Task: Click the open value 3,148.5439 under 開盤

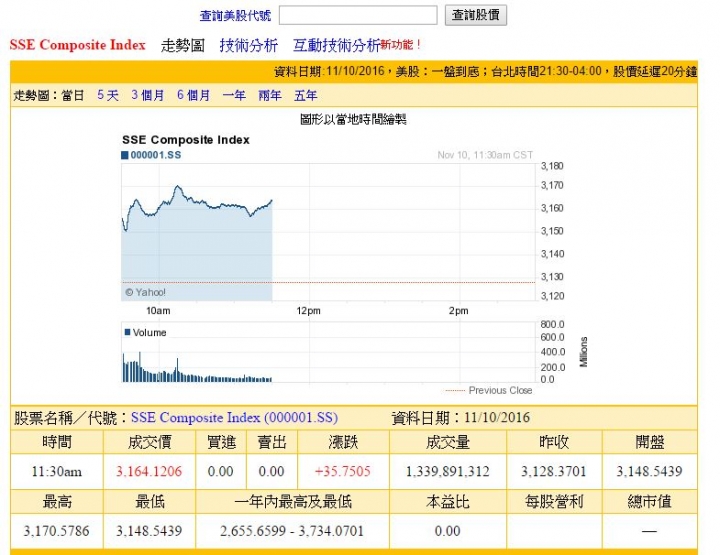Action: coord(649,471)
